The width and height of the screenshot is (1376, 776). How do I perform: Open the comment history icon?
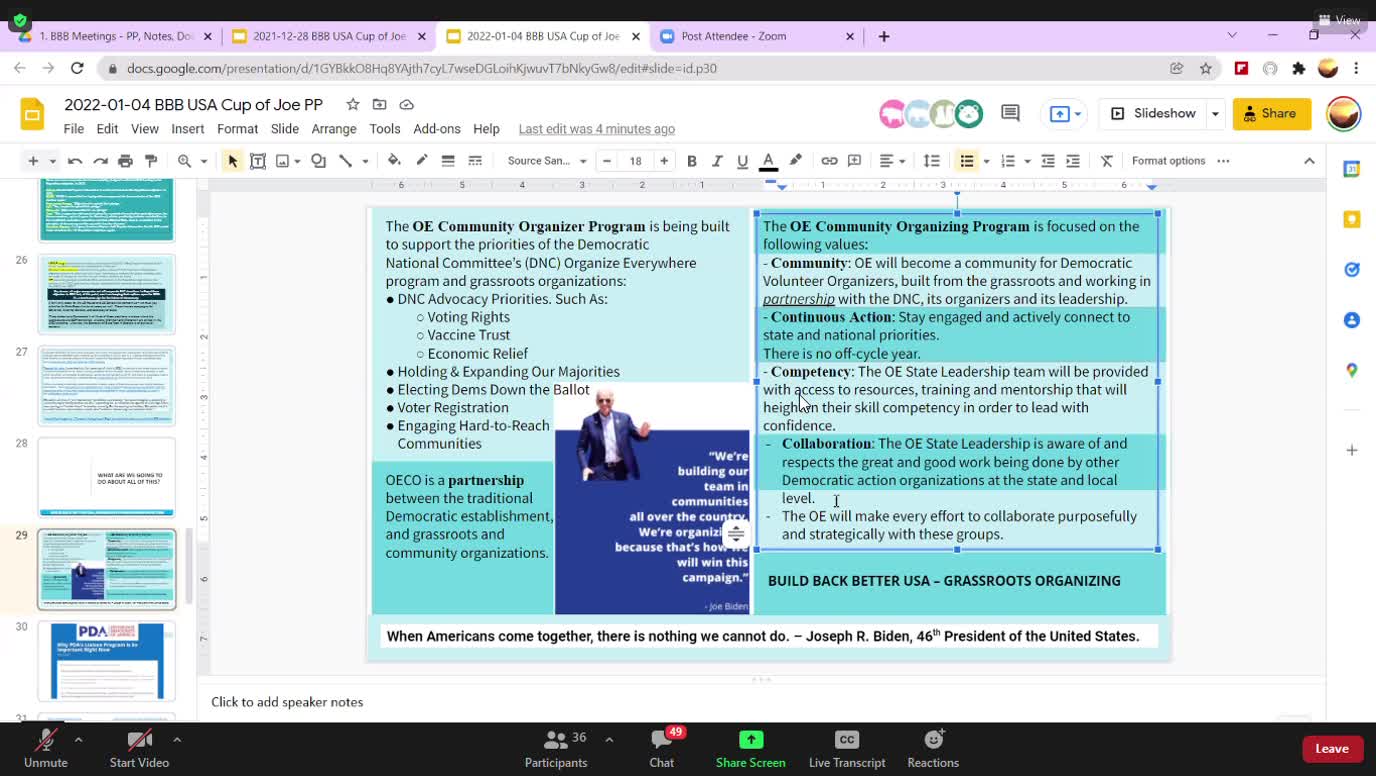coord(1010,113)
